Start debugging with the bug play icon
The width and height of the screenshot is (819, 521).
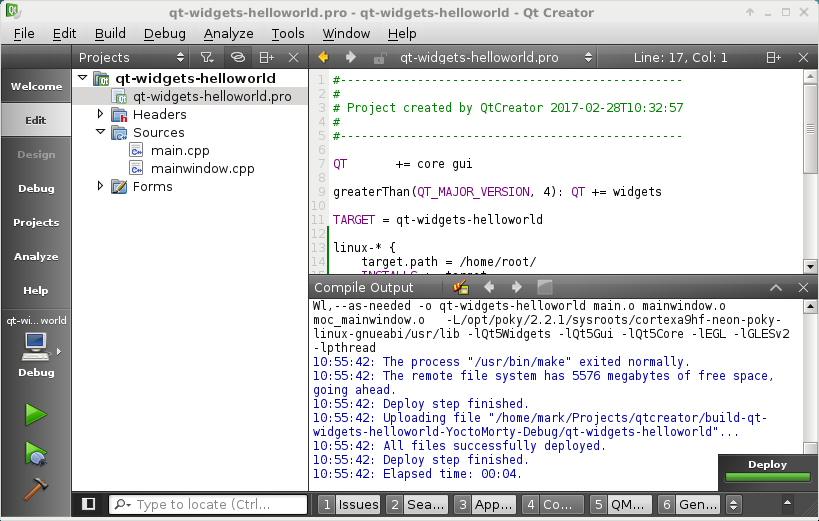pyautogui.click(x=36, y=453)
